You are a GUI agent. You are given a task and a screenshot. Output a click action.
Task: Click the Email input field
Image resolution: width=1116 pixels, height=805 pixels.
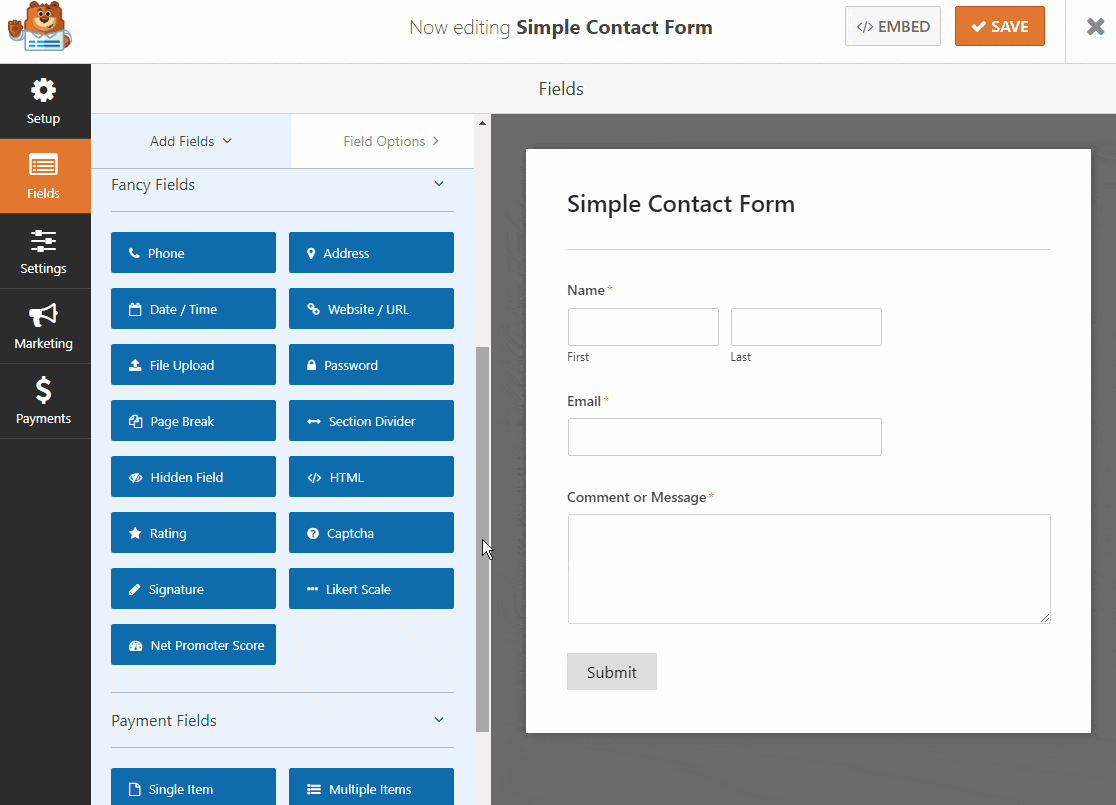point(725,437)
